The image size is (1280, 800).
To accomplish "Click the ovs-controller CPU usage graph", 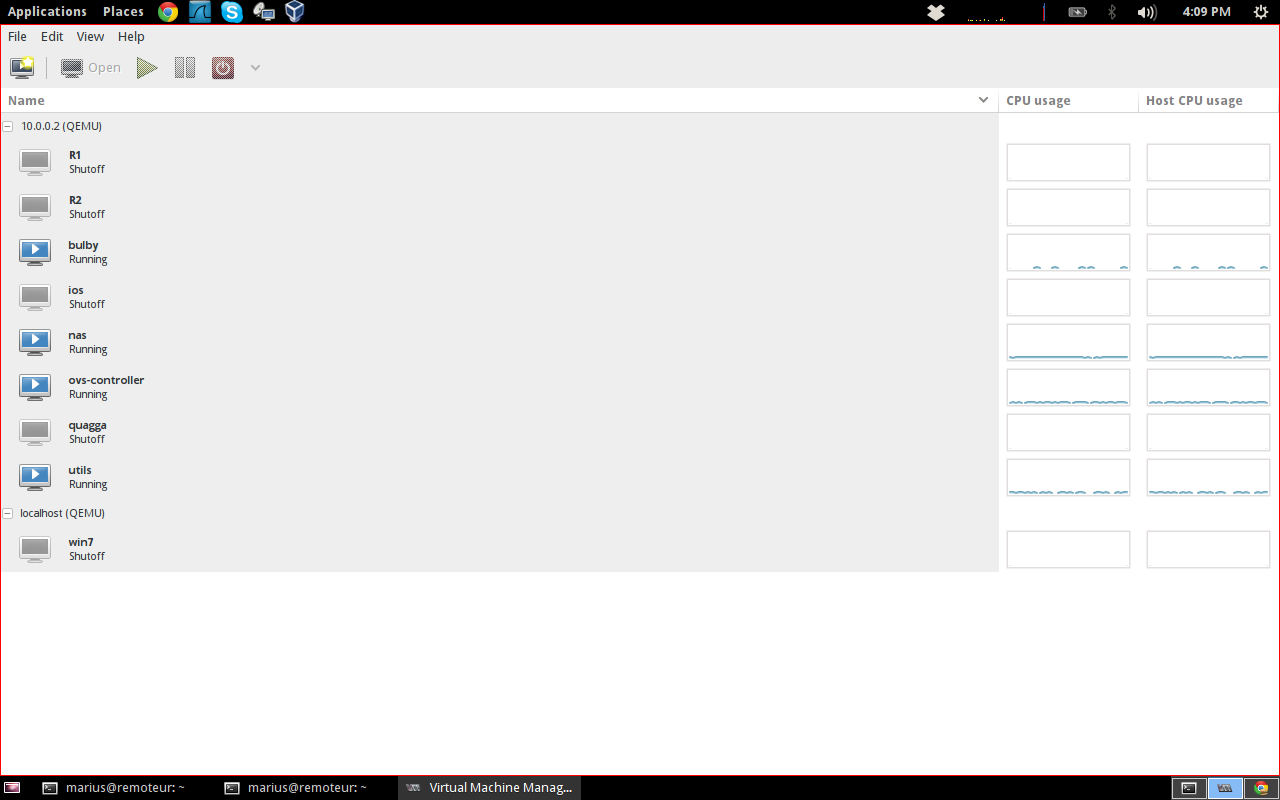I will (1068, 387).
